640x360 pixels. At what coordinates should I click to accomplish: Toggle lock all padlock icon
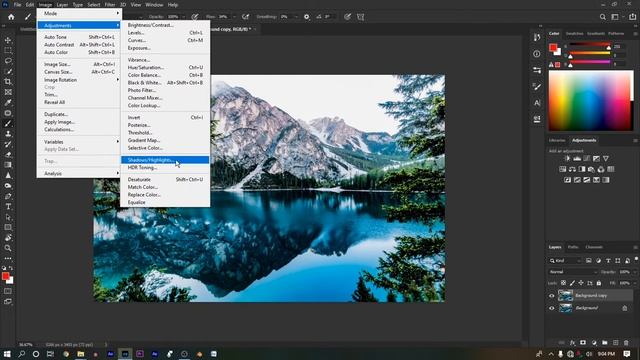[599, 283]
